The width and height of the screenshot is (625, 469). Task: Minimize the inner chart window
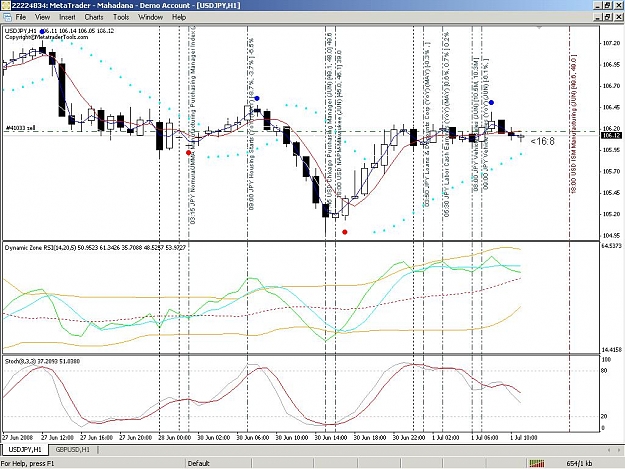(x=597, y=17)
